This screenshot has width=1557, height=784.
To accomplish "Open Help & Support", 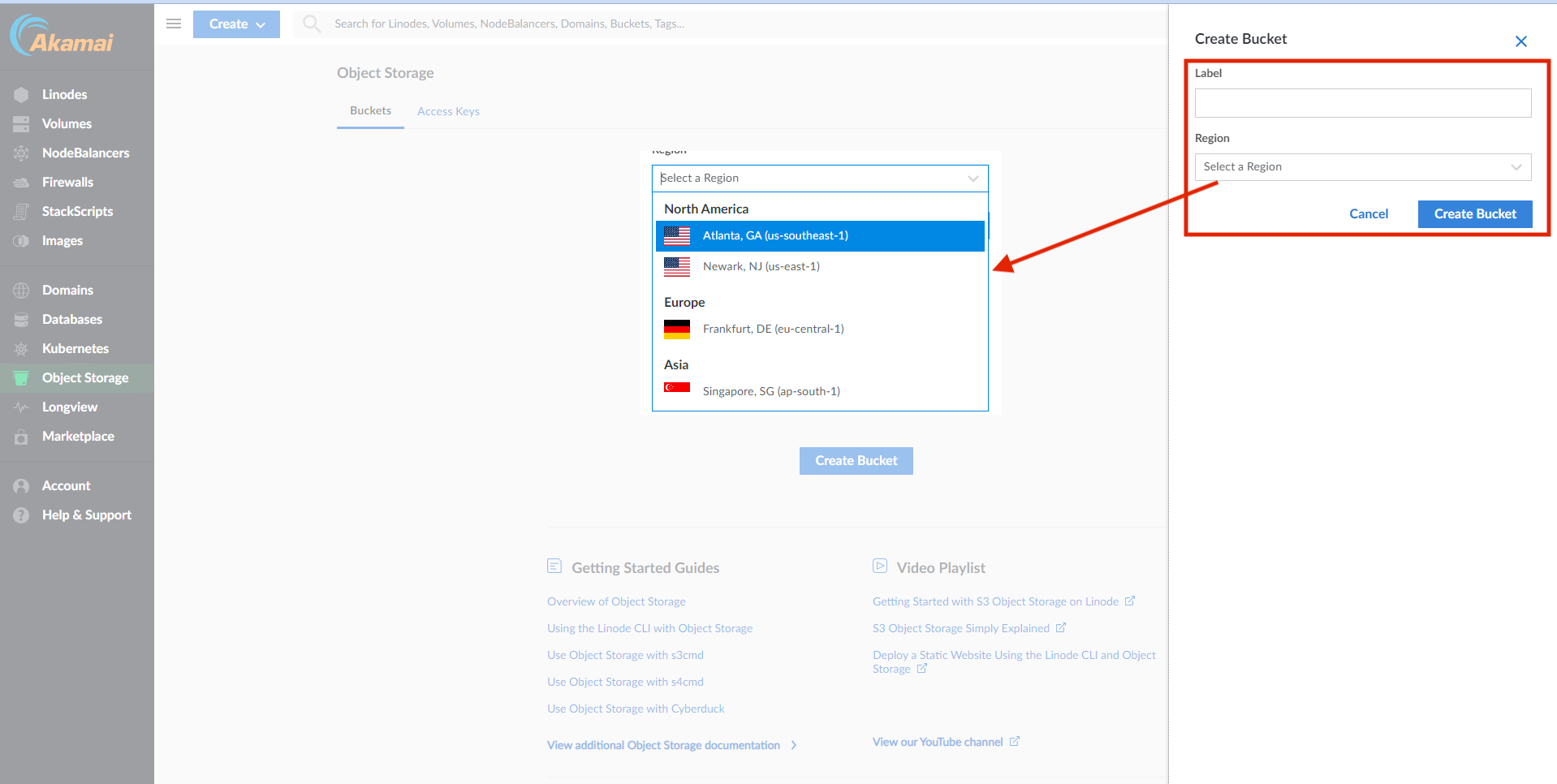I will (x=77, y=515).
